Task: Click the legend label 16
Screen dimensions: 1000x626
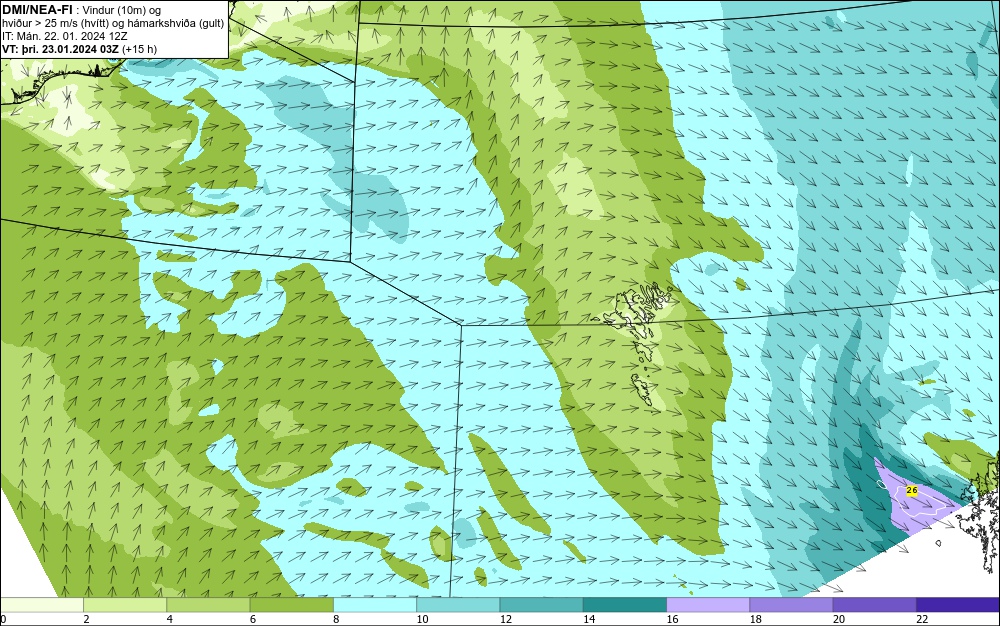Action: click(672, 619)
